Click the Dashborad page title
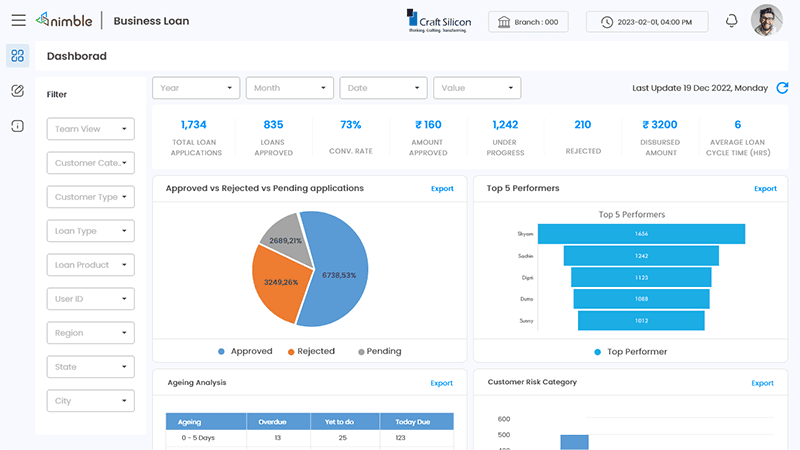 [x=77, y=56]
